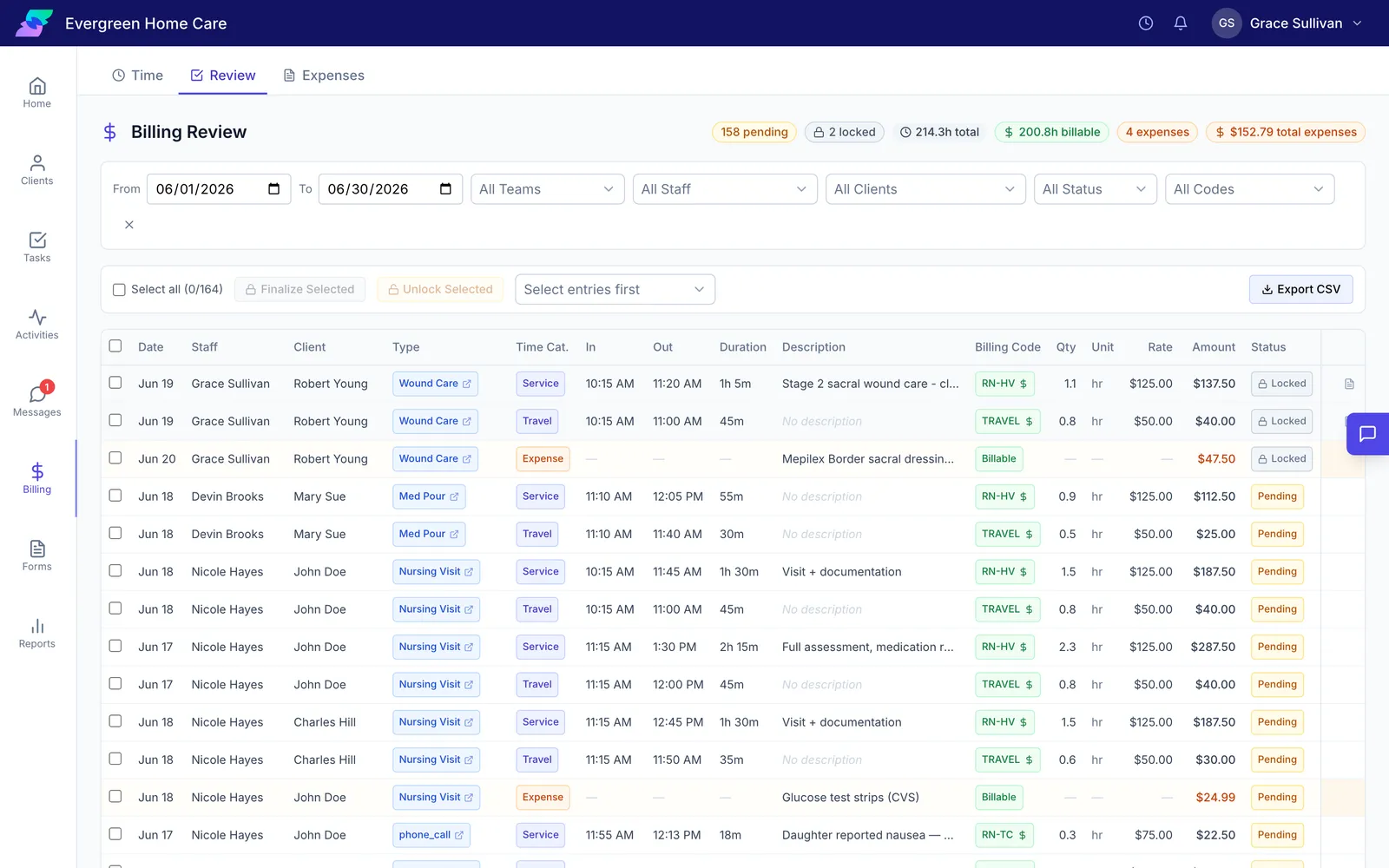Open Messages with unread badge
1389x868 pixels.
(x=37, y=401)
